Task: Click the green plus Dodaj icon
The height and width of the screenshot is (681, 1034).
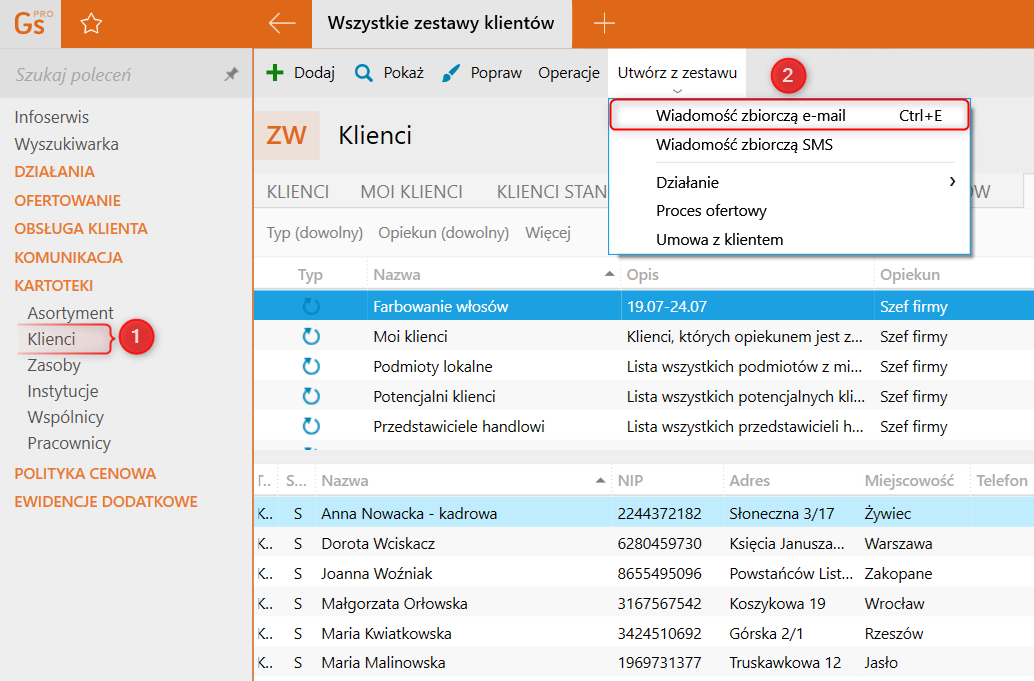Action: coord(275,73)
